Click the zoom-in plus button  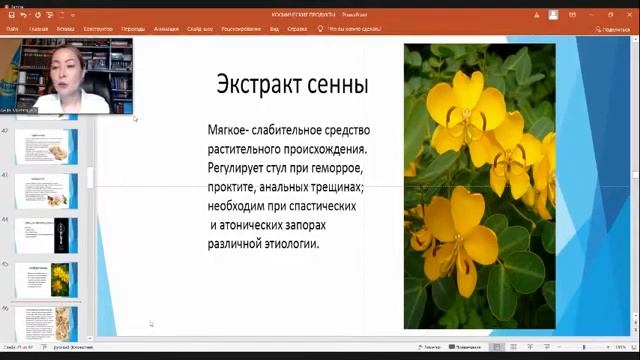click(608, 347)
